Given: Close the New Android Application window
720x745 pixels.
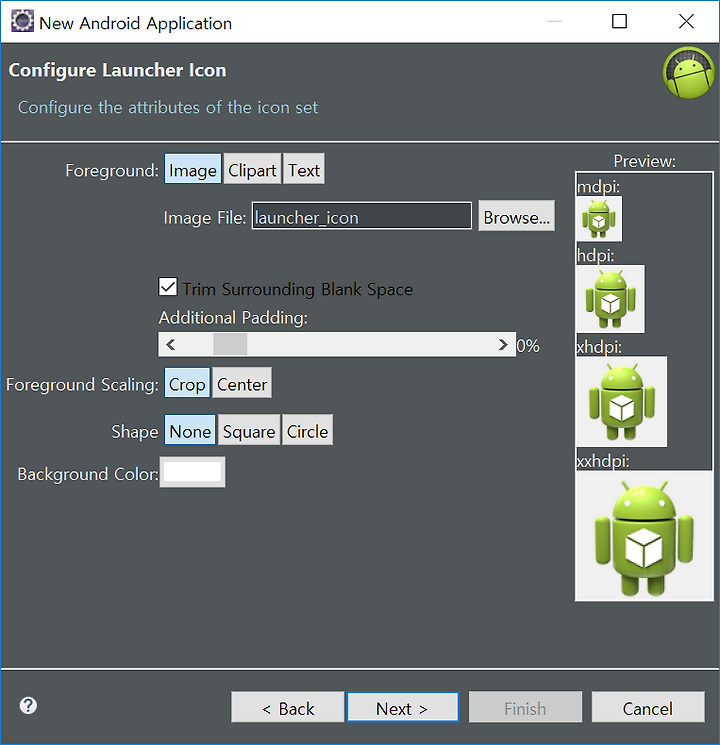Looking at the screenshot, I should pos(686,21).
